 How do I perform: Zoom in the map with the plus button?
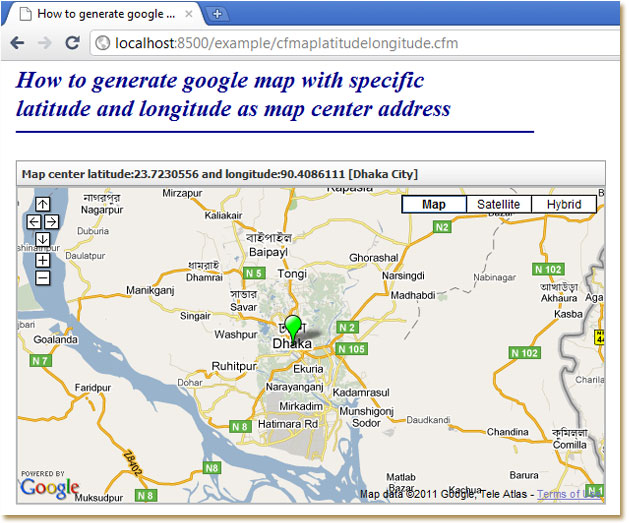43,260
